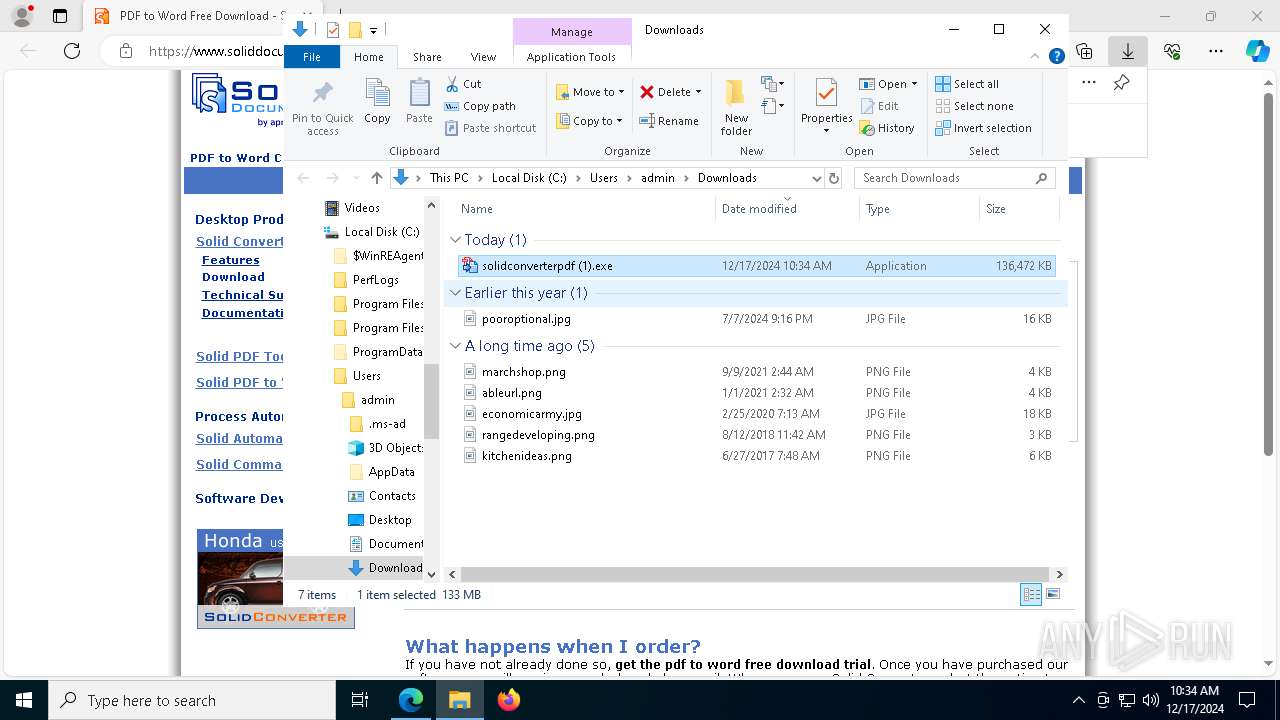Expand the Delete dropdown arrow

[x=698, y=92]
